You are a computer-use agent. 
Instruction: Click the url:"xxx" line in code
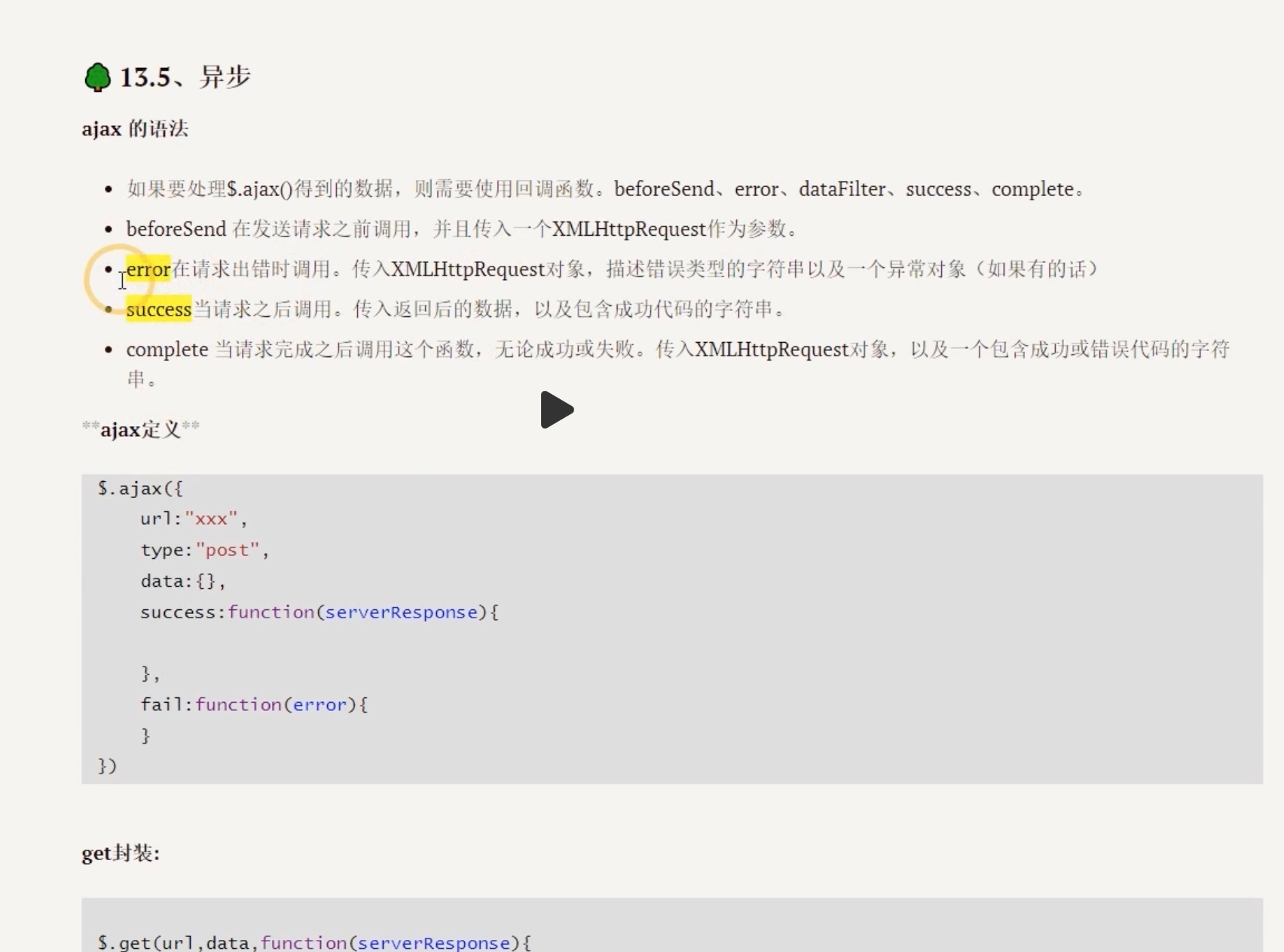tap(194, 519)
